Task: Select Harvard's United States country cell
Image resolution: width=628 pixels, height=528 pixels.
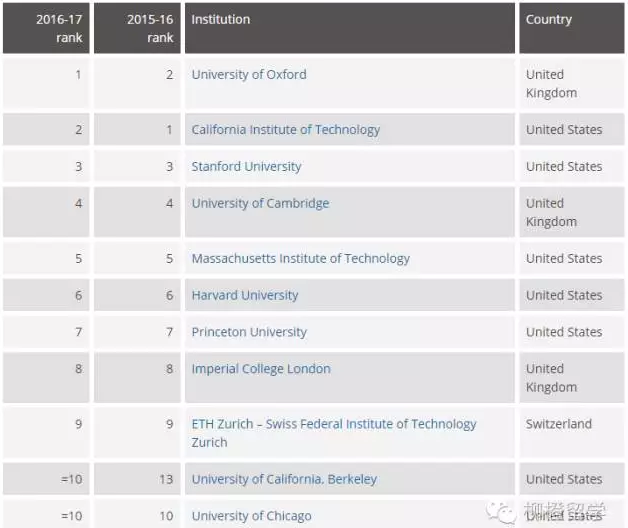Action: coord(572,295)
